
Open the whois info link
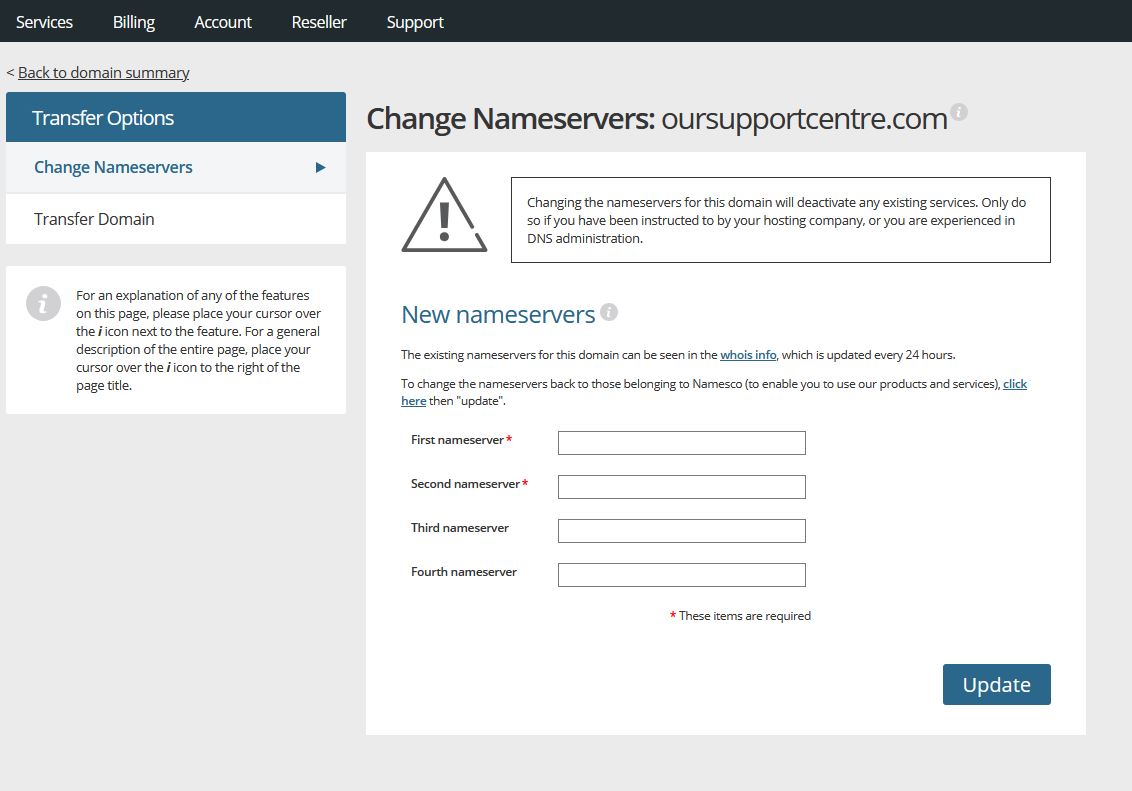pyautogui.click(x=748, y=355)
